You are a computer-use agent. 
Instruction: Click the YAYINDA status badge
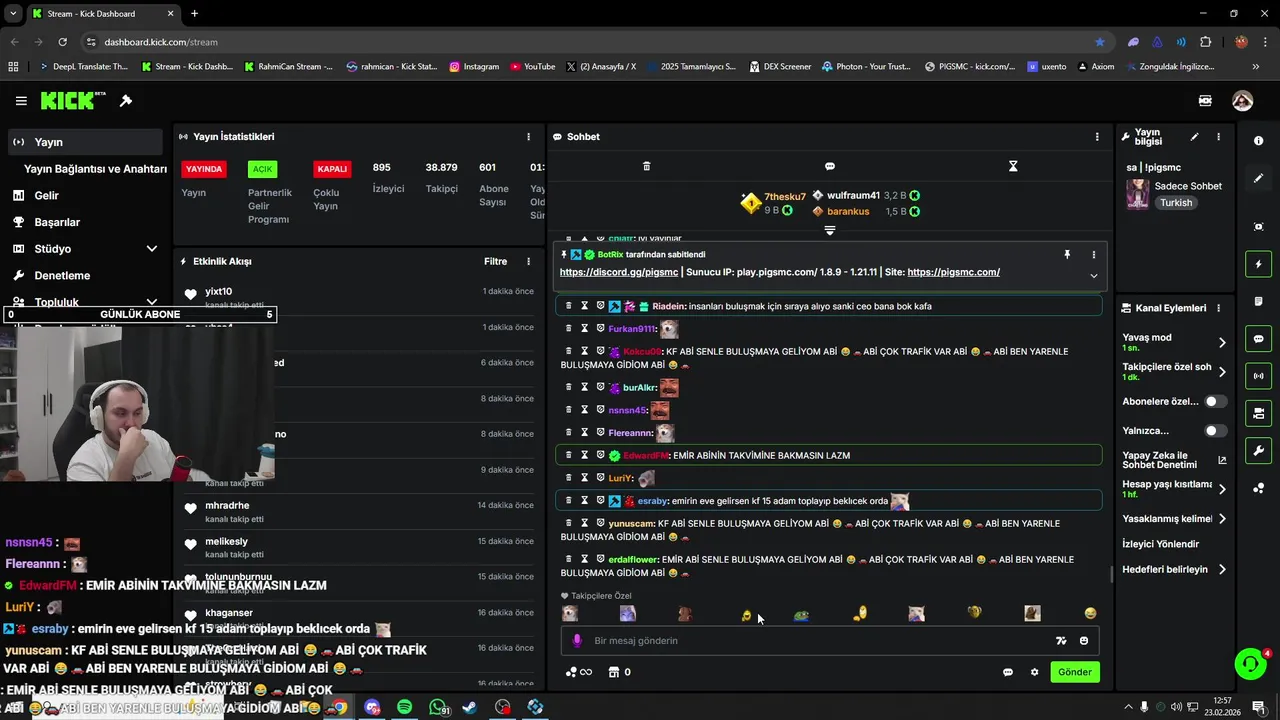click(204, 169)
